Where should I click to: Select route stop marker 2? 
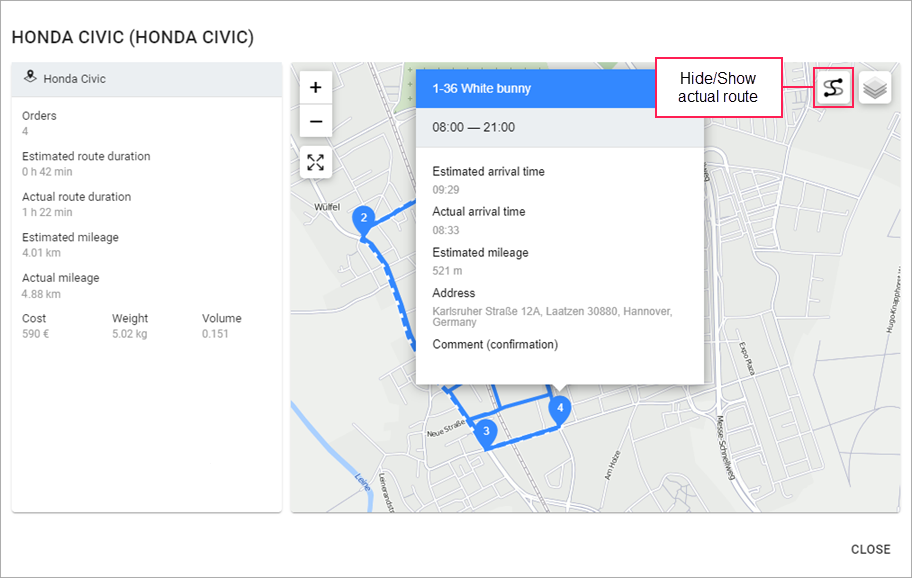[x=364, y=218]
